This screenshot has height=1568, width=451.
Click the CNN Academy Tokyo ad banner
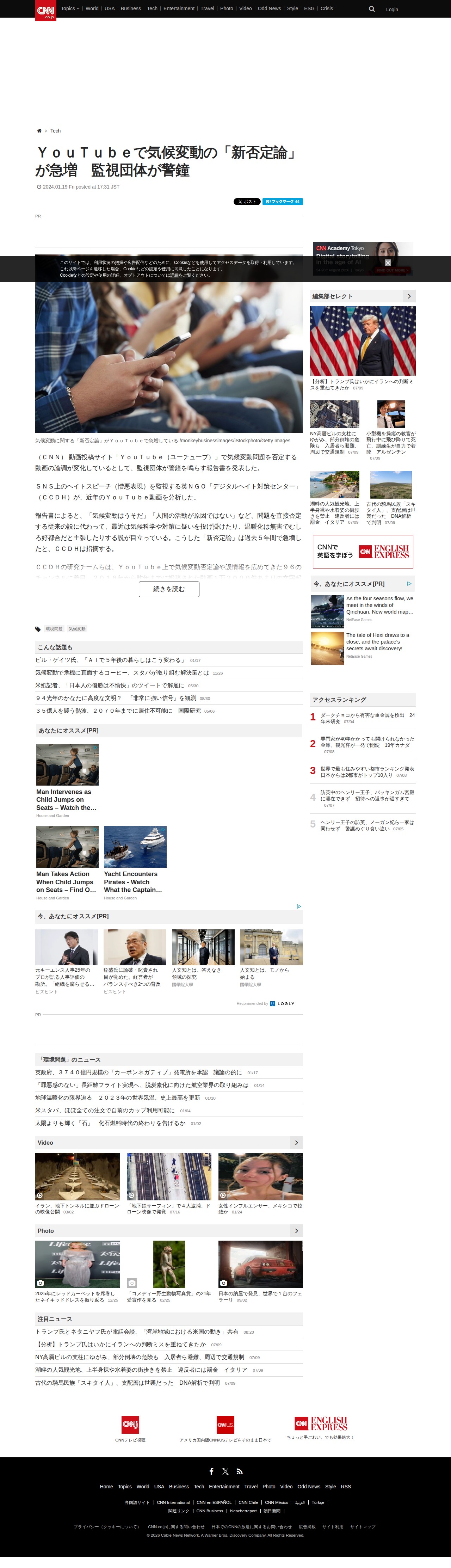pos(363,259)
